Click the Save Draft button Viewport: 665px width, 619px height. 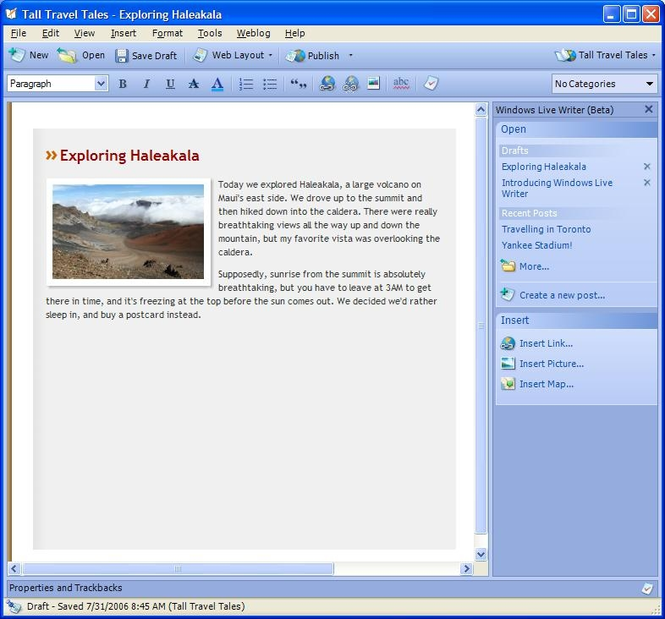click(x=146, y=56)
